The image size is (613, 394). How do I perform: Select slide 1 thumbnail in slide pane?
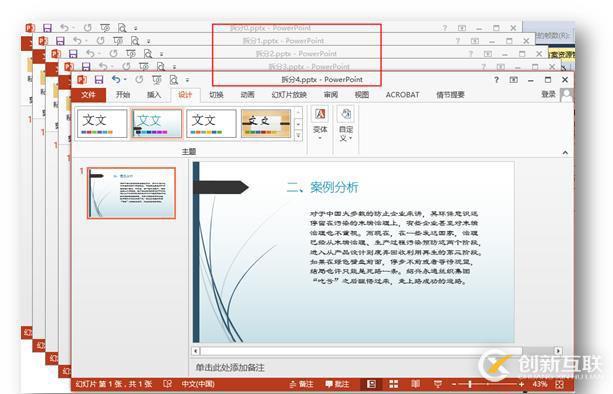pyautogui.click(x=131, y=193)
